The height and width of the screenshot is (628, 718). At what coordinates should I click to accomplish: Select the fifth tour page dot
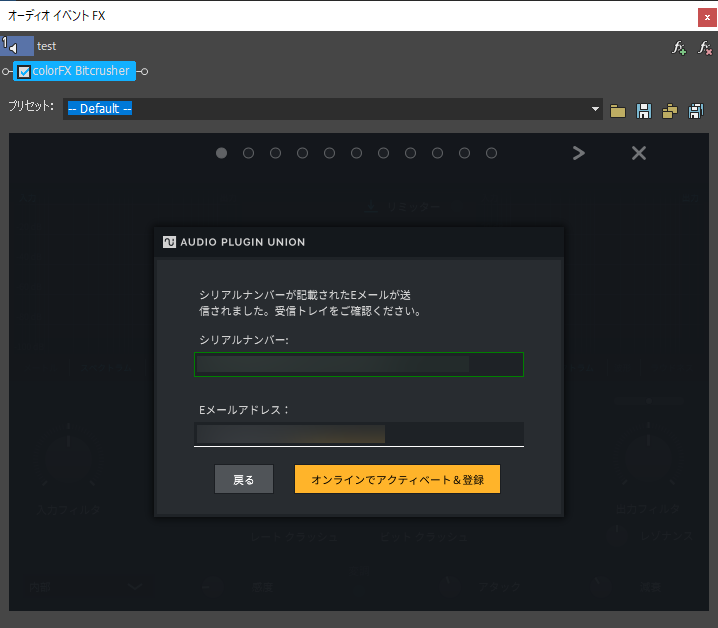(330, 153)
